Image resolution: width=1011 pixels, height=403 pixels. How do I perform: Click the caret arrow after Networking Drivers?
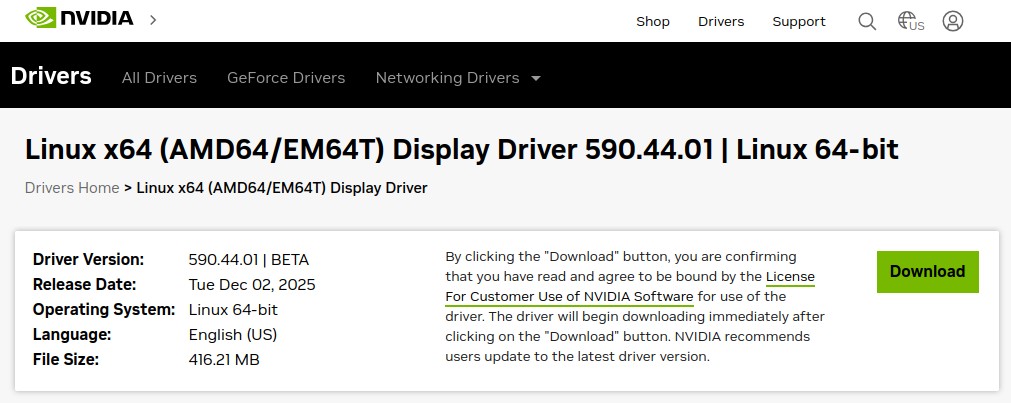[536, 78]
